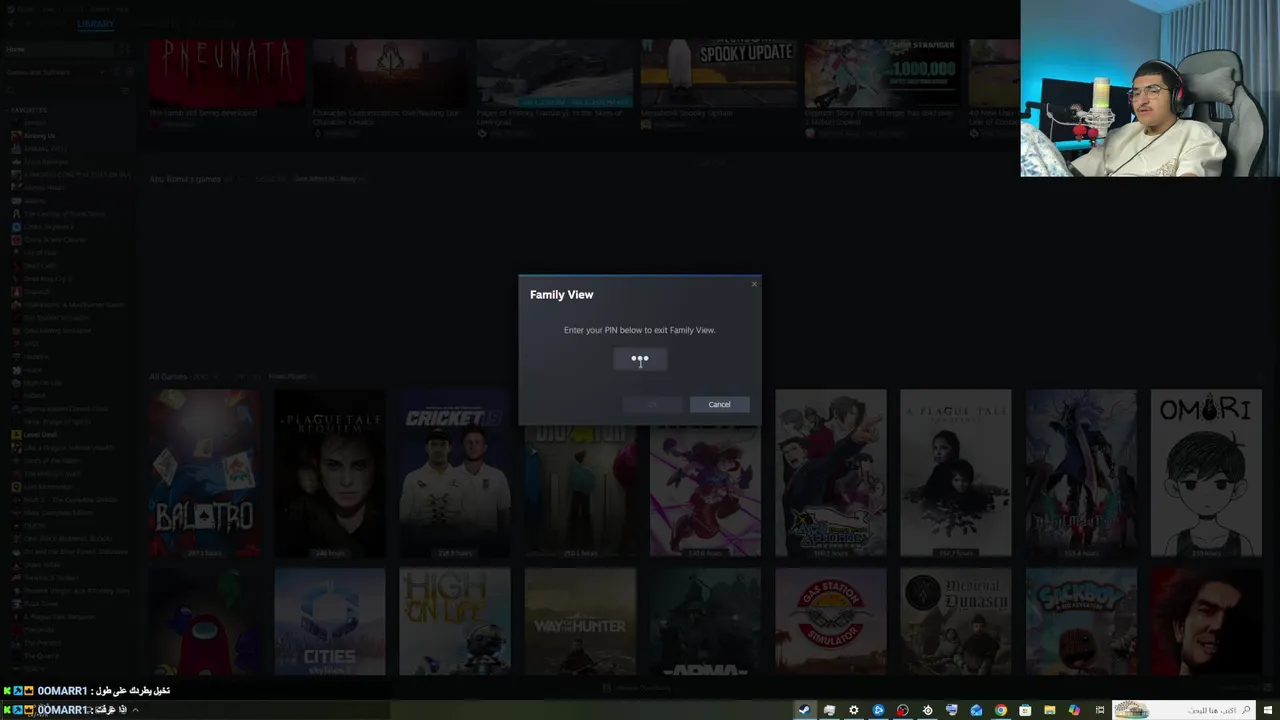The image size is (1280, 720).
Task: Open the Mail app taskbar icon
Action: [x=976, y=710]
